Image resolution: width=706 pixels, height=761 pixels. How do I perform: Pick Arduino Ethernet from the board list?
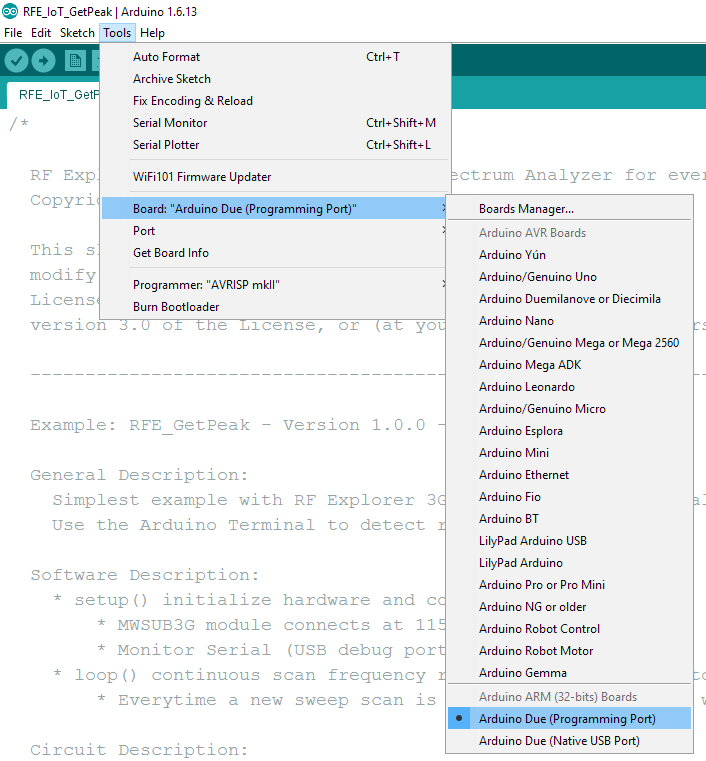point(570,475)
